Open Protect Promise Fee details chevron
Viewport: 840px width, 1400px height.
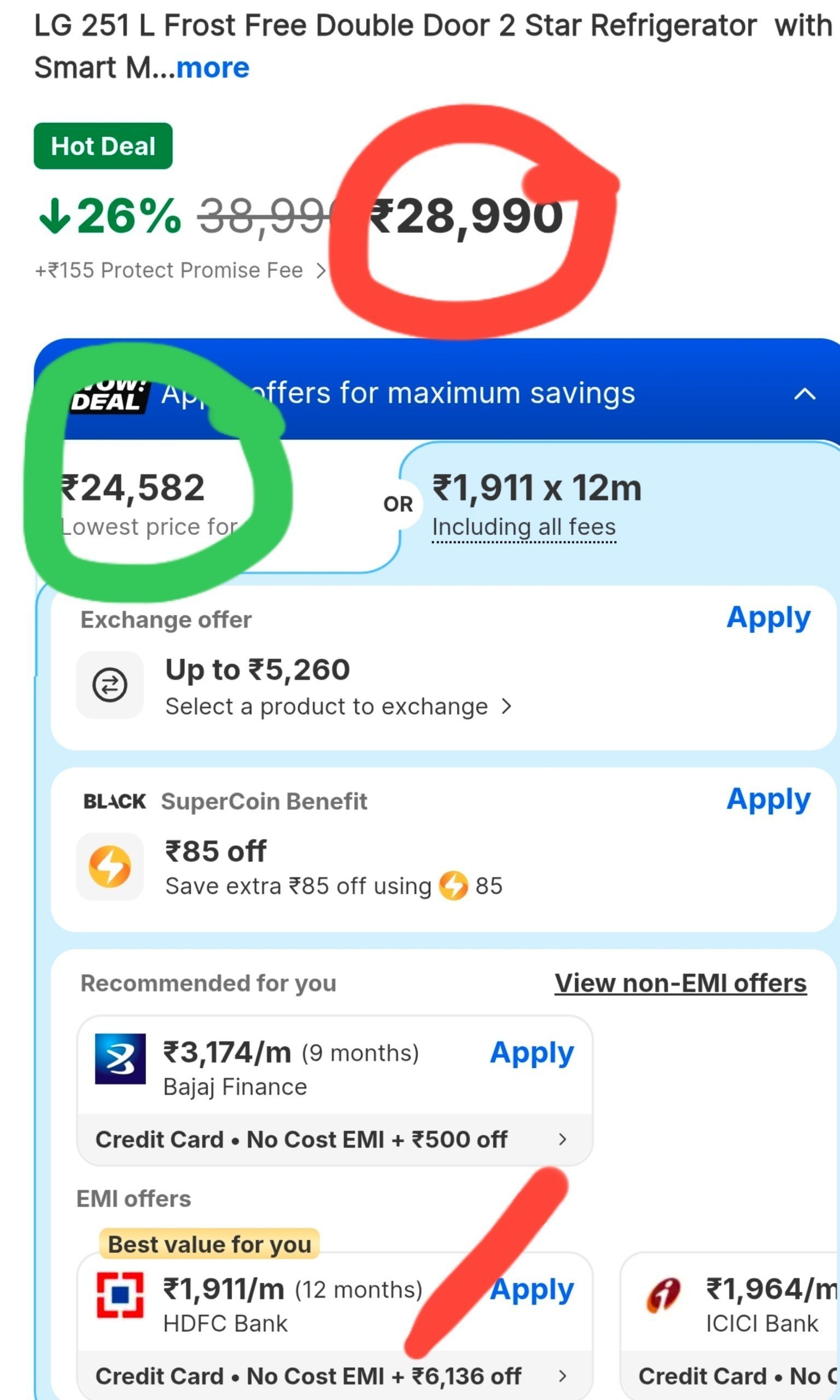321,271
